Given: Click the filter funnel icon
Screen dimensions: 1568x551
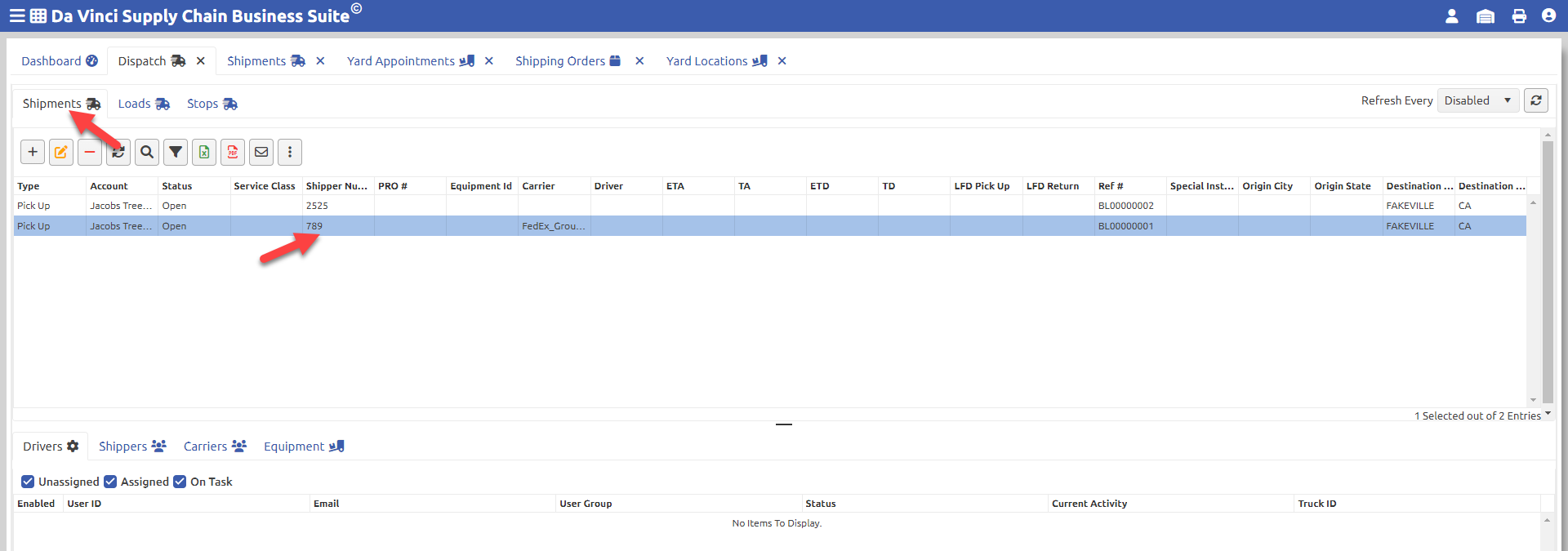Looking at the screenshot, I should [x=176, y=152].
